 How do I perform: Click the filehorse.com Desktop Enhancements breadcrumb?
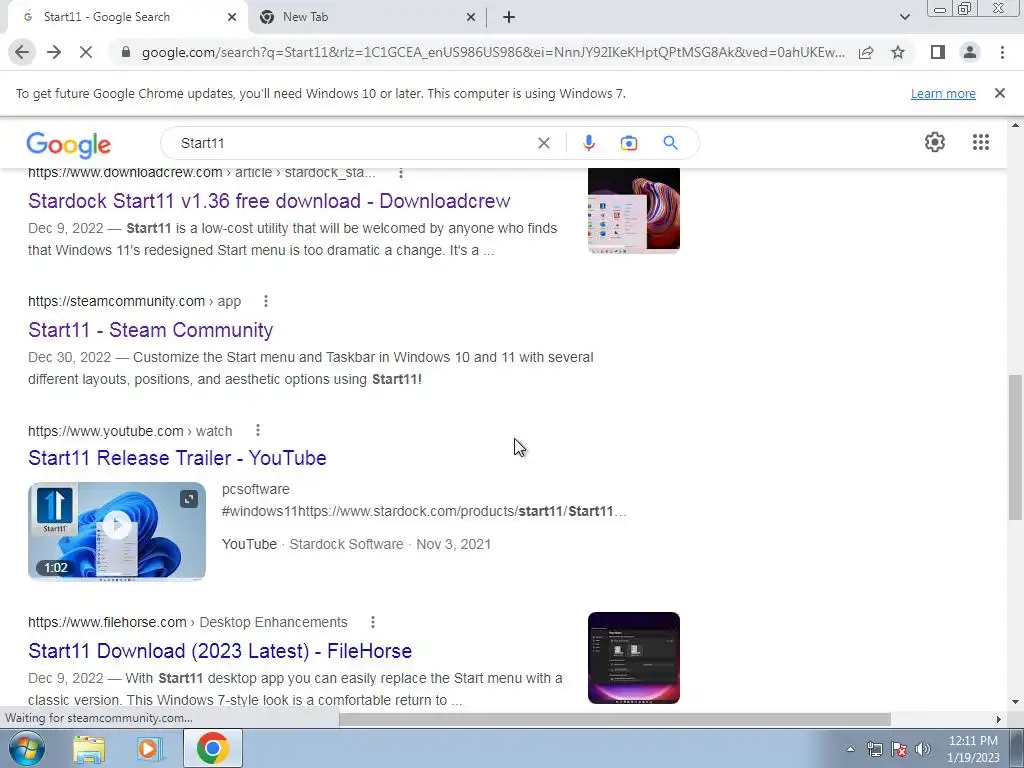pyautogui.click(x=188, y=622)
